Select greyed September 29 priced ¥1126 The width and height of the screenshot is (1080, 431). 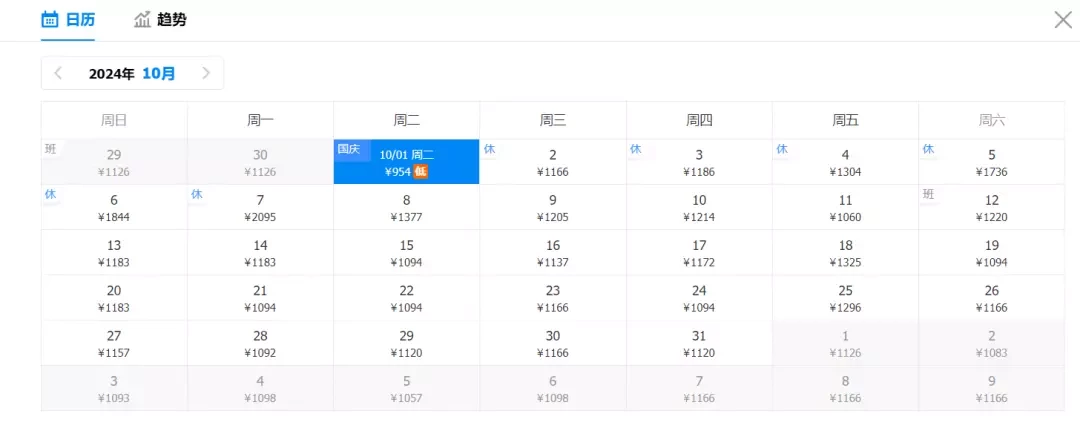[114, 162]
